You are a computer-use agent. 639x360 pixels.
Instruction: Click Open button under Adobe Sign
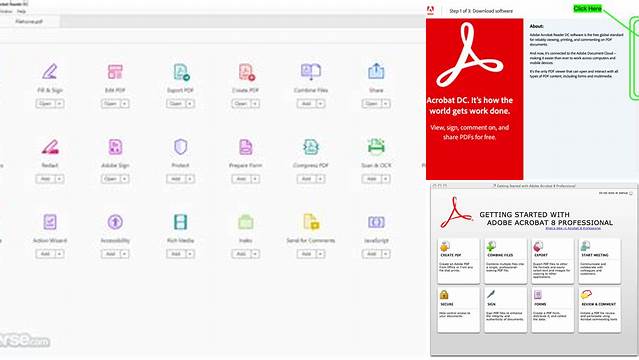pyautogui.click(x=111, y=179)
